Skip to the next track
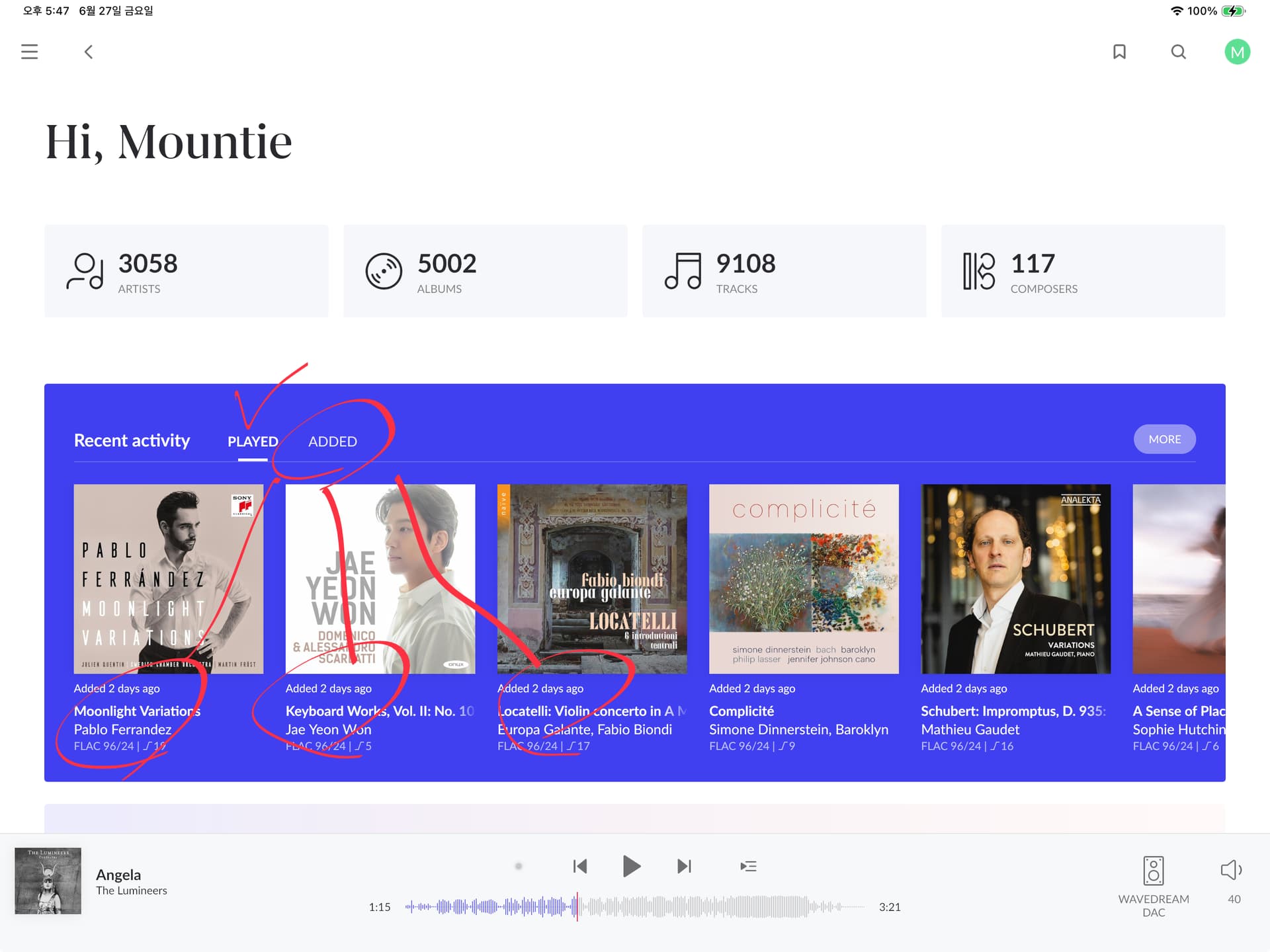Screen dimensions: 1270x952 (x=684, y=866)
